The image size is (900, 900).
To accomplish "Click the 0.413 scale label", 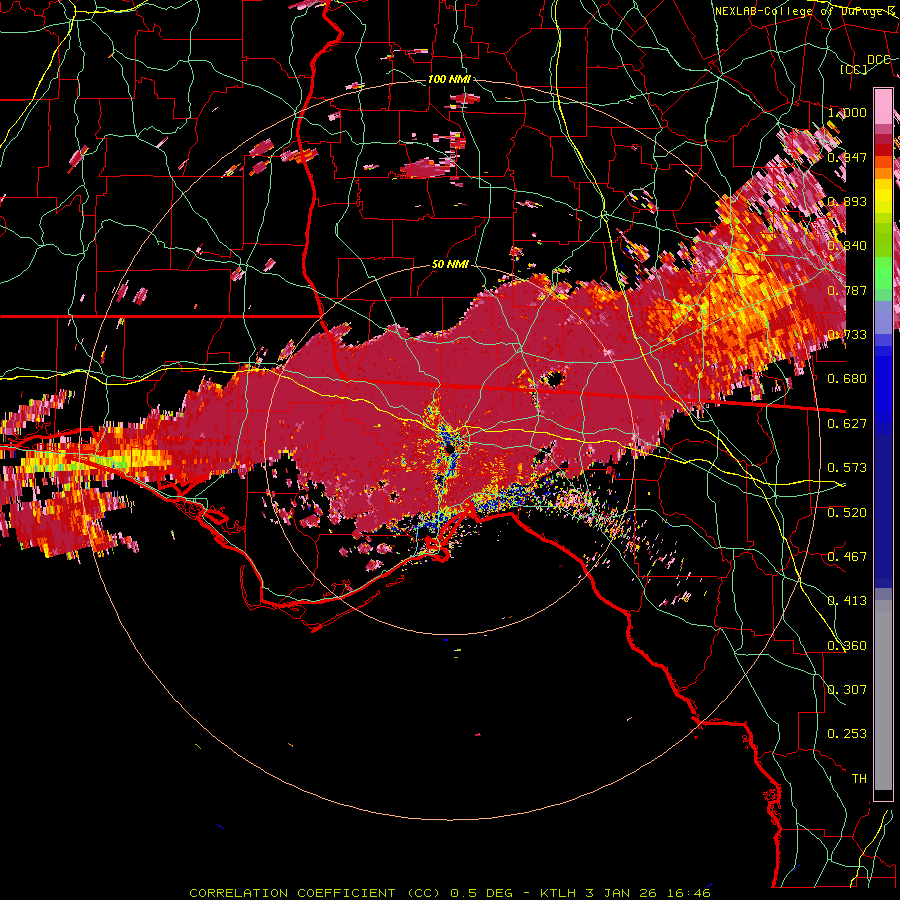I will [847, 600].
